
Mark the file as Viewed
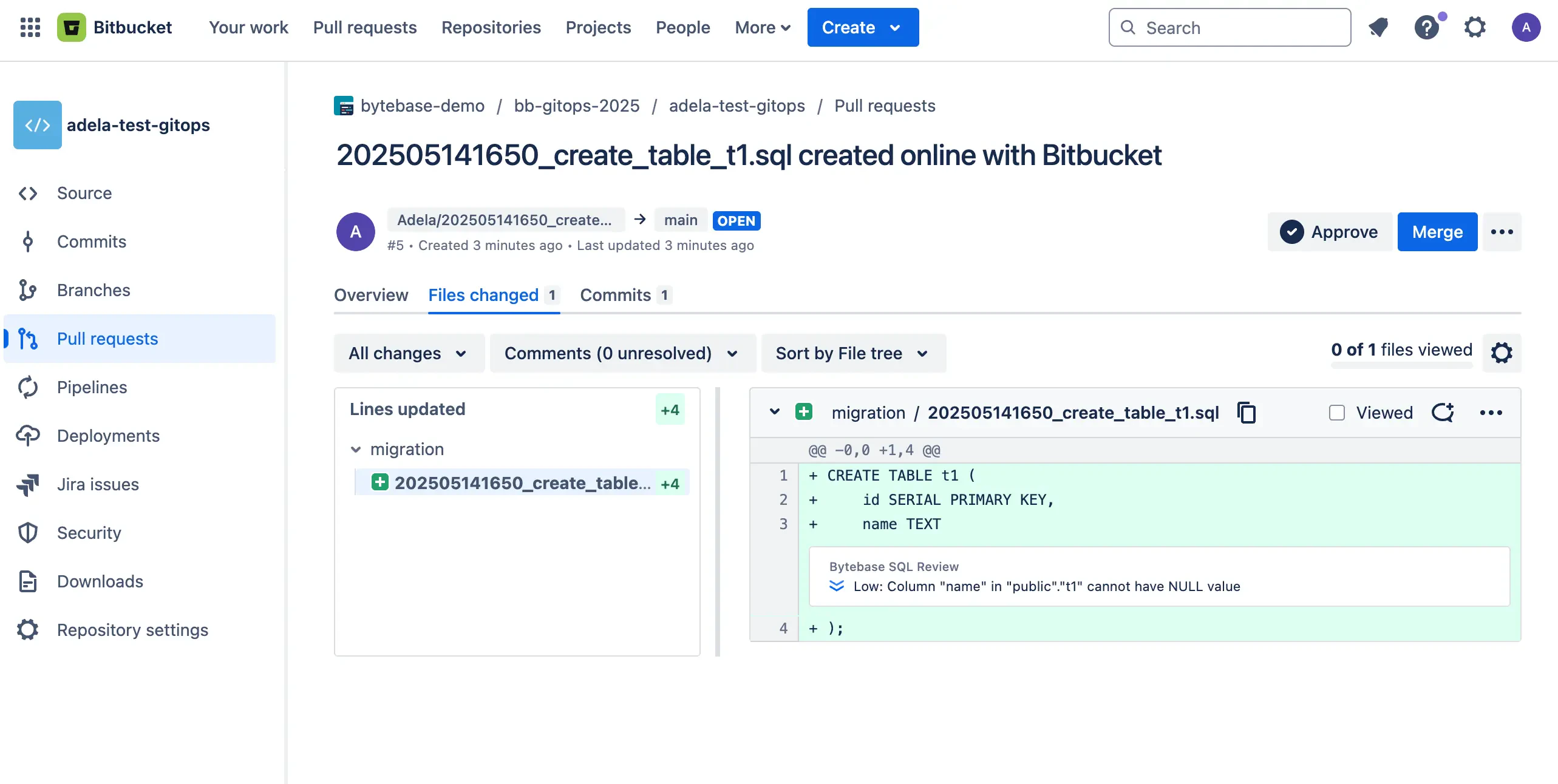click(x=1337, y=413)
